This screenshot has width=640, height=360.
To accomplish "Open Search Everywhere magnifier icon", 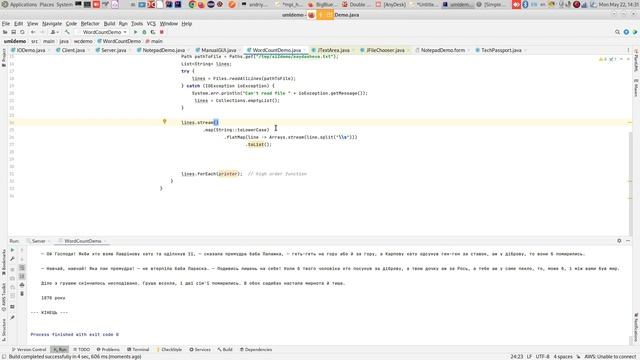I will tap(617, 32).
